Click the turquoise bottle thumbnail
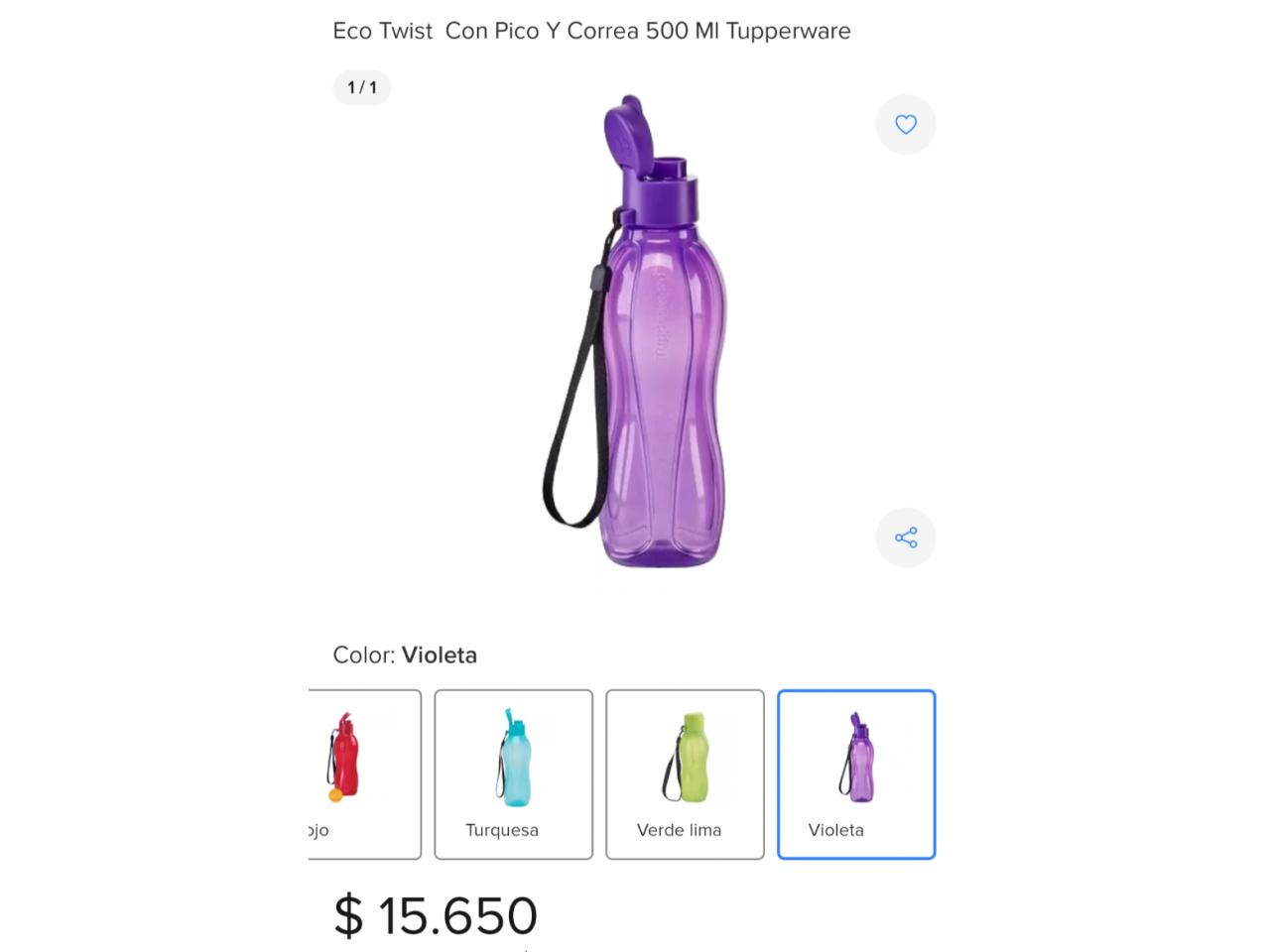The width and height of the screenshot is (1270, 952). (x=514, y=757)
